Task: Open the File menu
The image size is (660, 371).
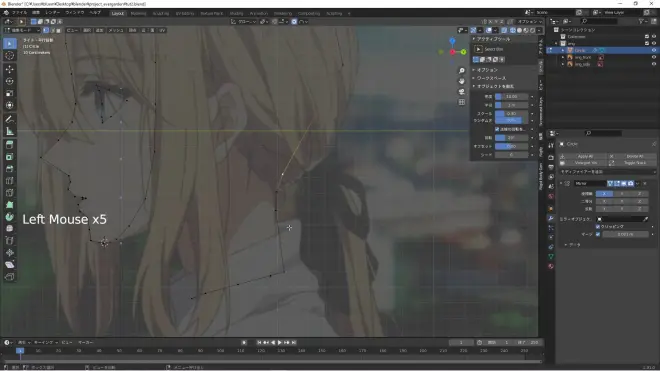Action: point(19,13)
